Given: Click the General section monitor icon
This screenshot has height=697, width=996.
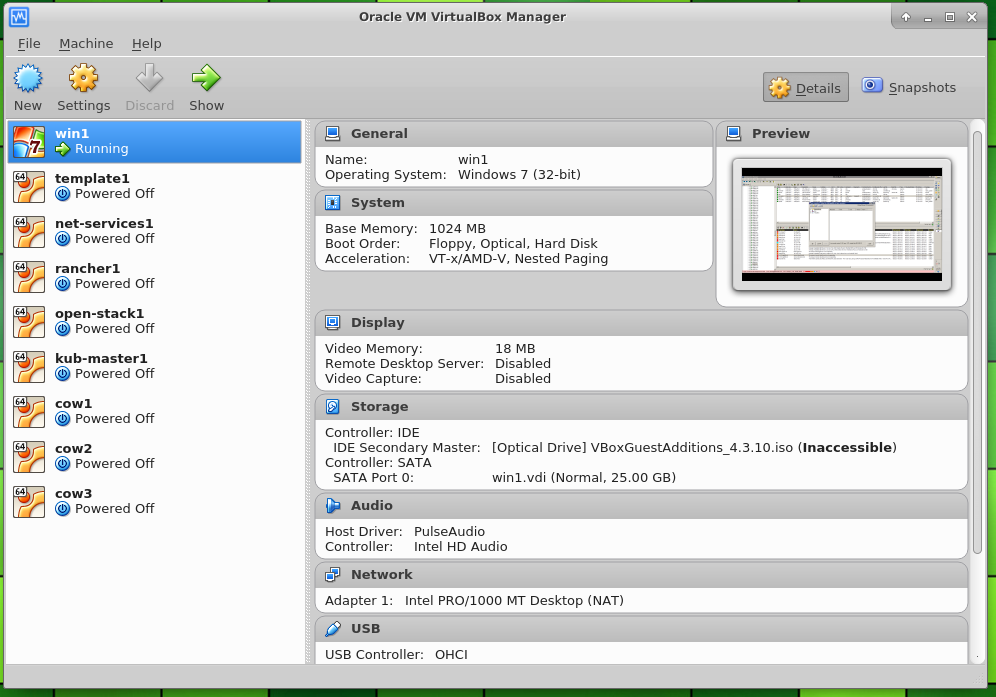Looking at the screenshot, I should [332, 133].
